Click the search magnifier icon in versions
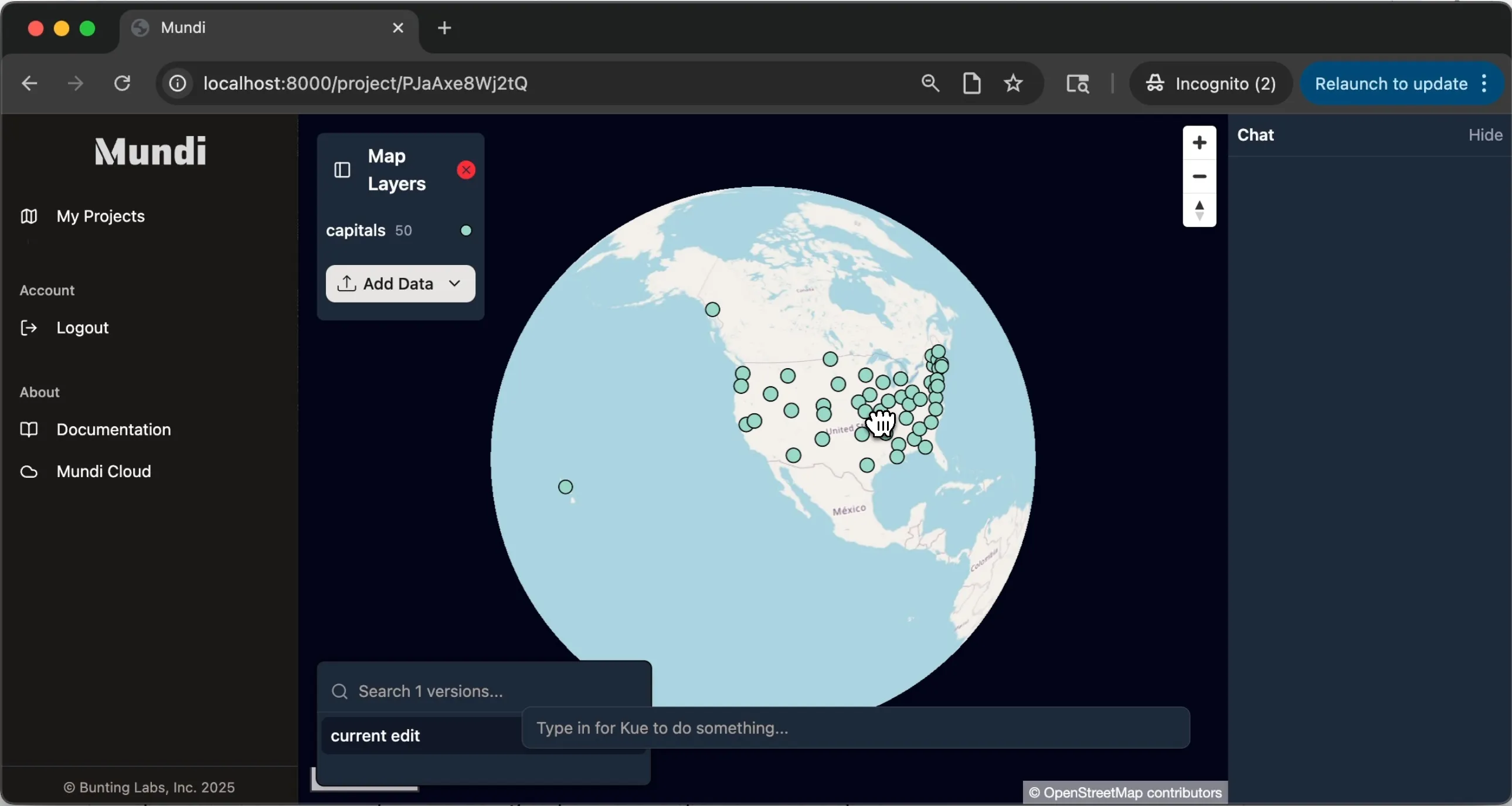 (x=339, y=692)
